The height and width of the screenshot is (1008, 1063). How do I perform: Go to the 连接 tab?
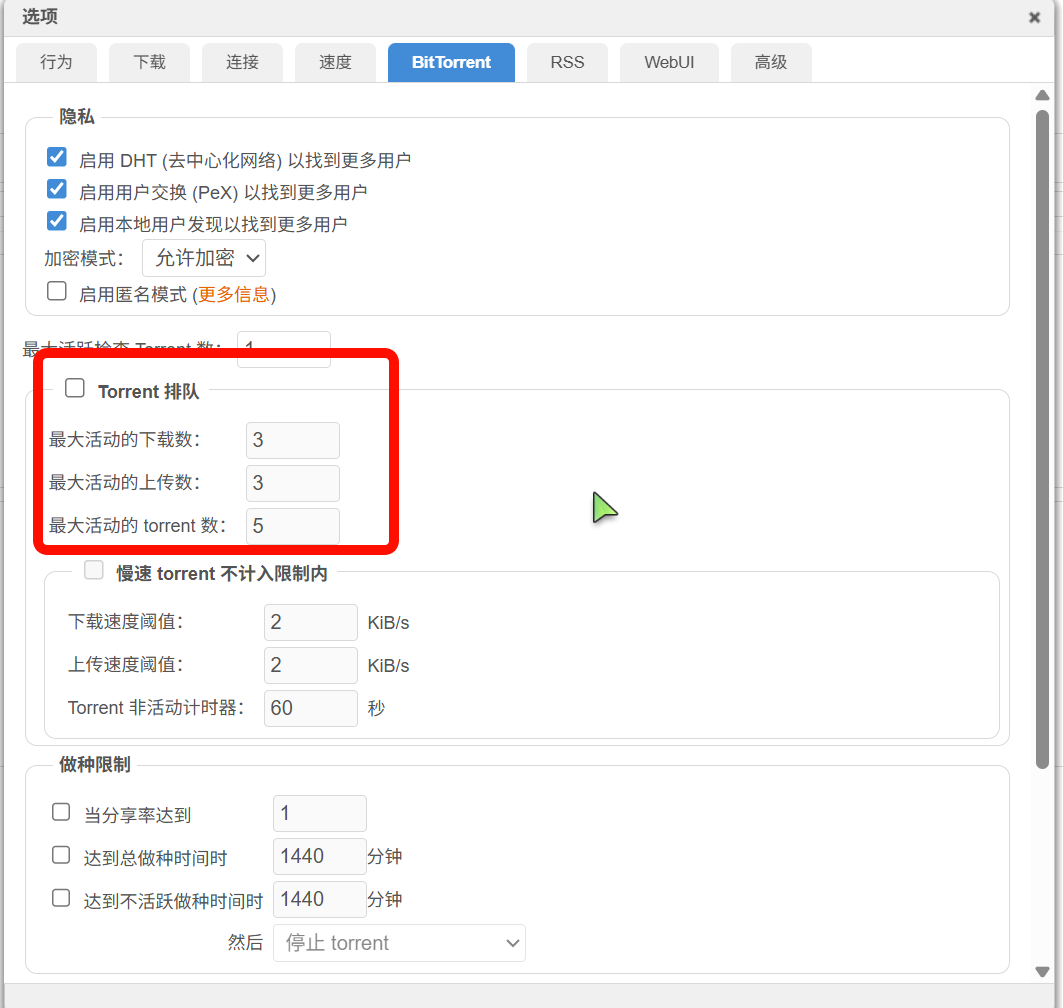(242, 62)
